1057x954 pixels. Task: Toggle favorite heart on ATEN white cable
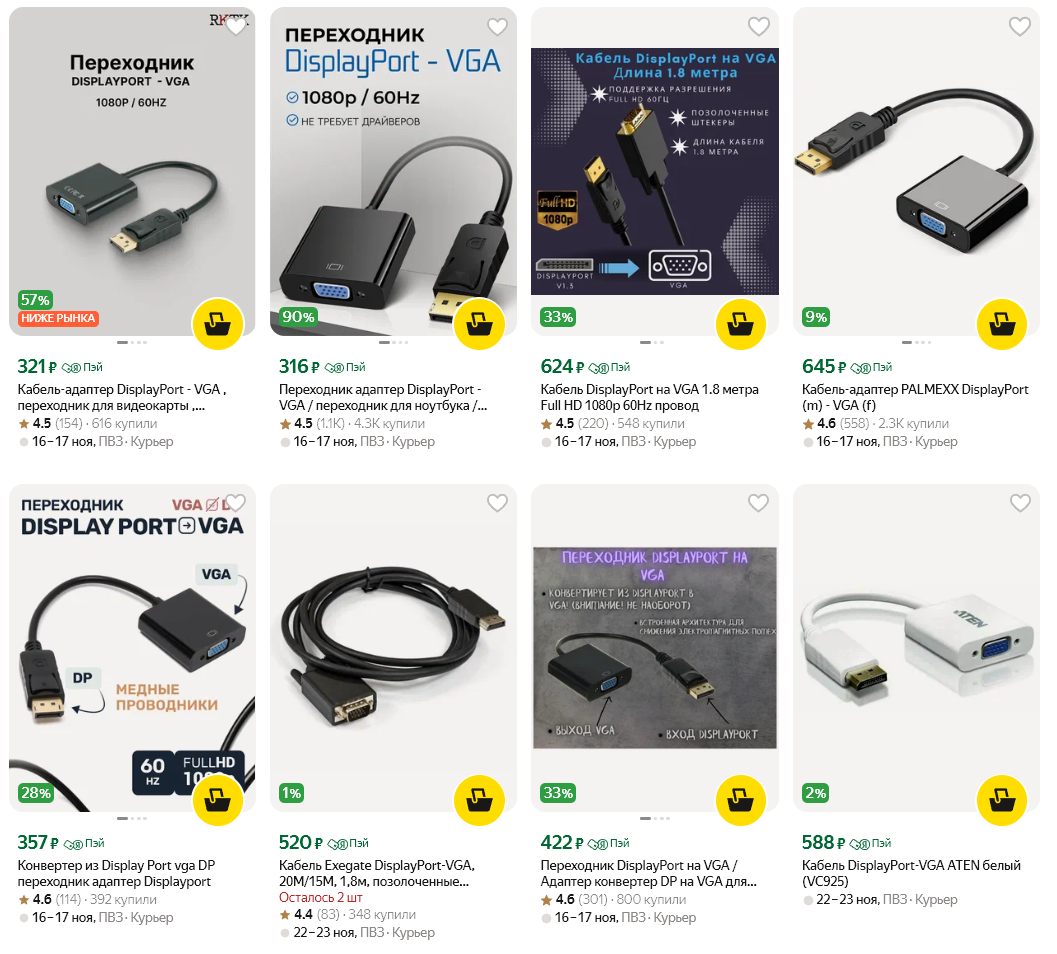point(1020,502)
